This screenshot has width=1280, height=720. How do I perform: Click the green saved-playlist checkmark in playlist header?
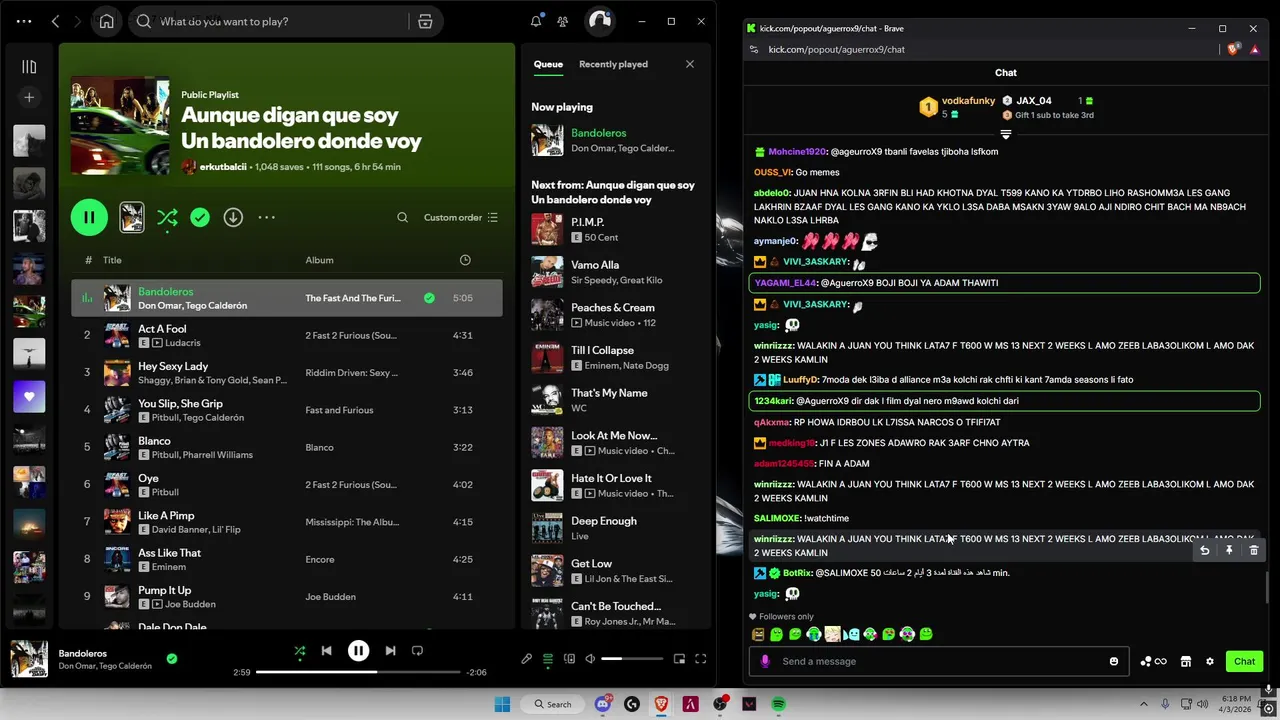200,217
